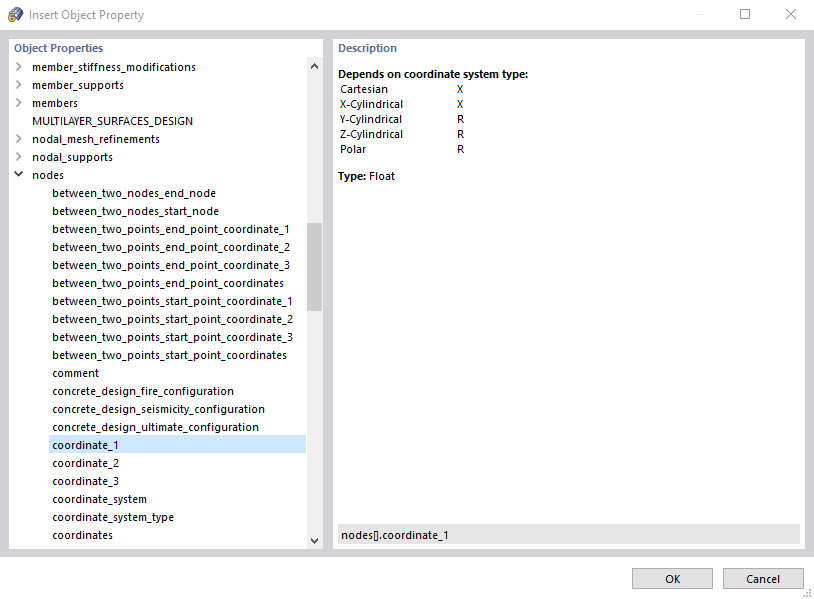This screenshot has width=814, height=599.
Task: Select concrete_design_fire_configuration entry
Action: click(x=143, y=391)
